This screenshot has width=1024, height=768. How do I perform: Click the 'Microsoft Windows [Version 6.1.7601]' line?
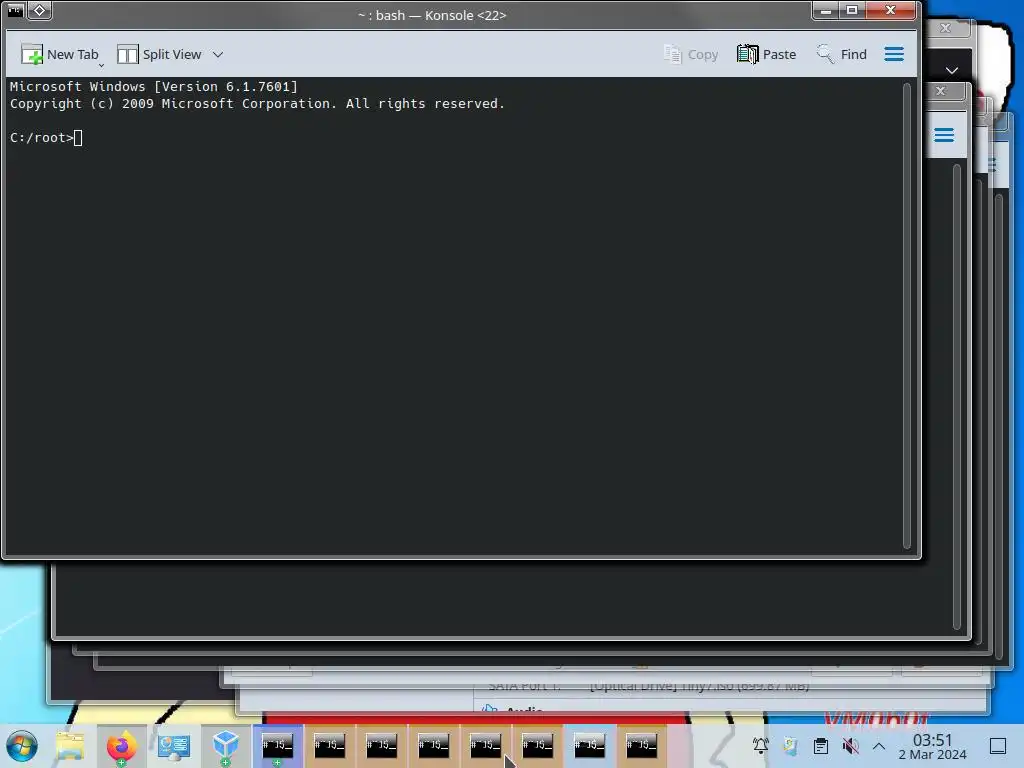coord(153,86)
